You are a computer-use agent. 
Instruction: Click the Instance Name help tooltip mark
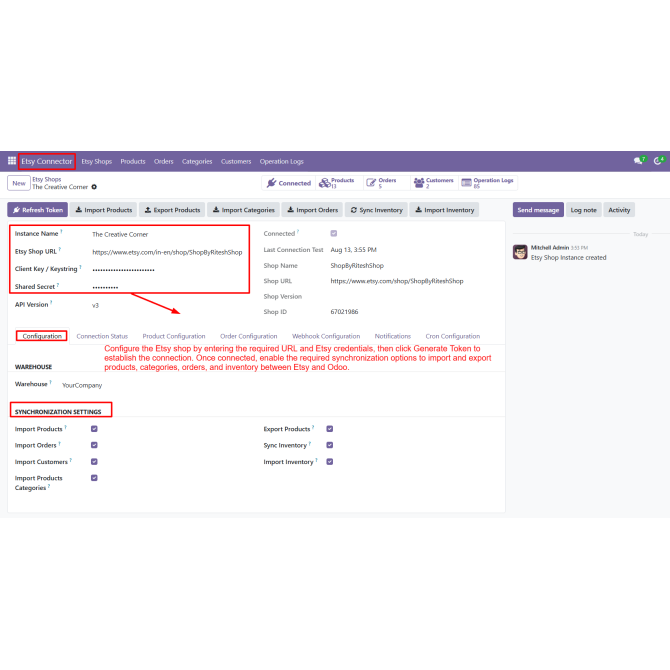(x=61, y=231)
